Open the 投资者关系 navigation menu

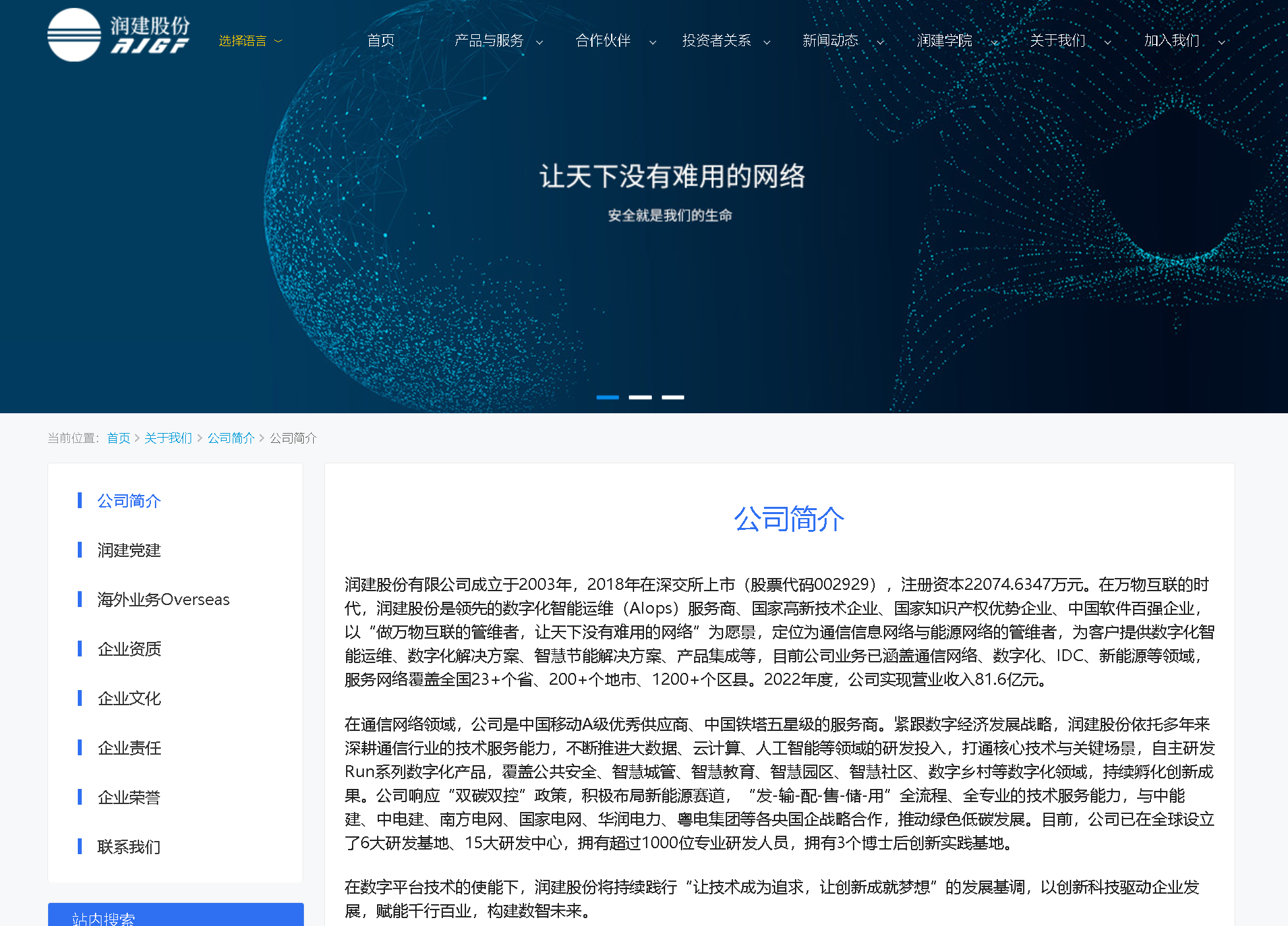click(717, 41)
